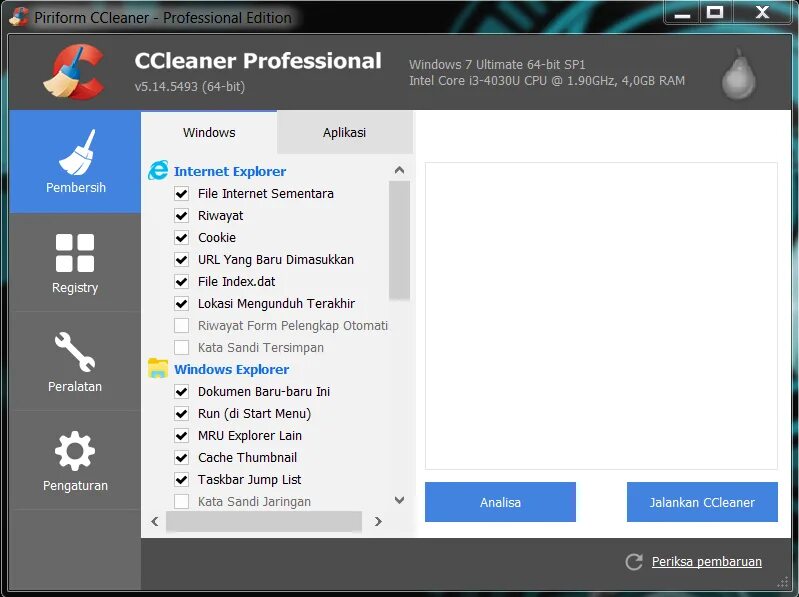The width and height of the screenshot is (799, 597).
Task: Click the Analisa button
Action: pos(500,502)
